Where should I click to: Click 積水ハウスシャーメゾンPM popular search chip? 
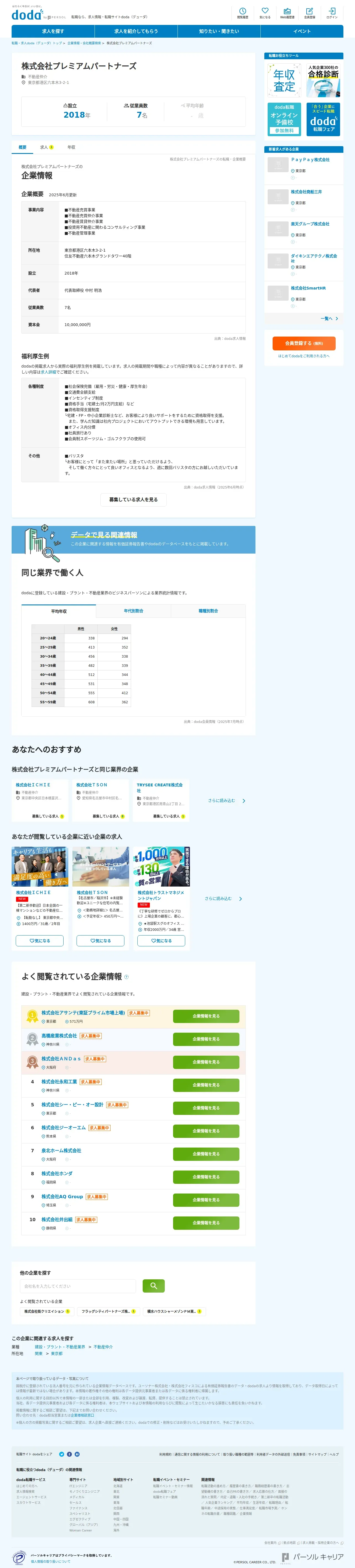(x=174, y=1311)
